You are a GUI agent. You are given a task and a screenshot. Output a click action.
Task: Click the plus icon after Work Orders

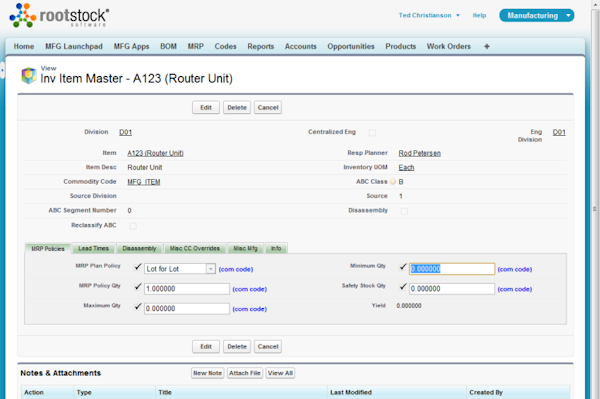[487, 46]
